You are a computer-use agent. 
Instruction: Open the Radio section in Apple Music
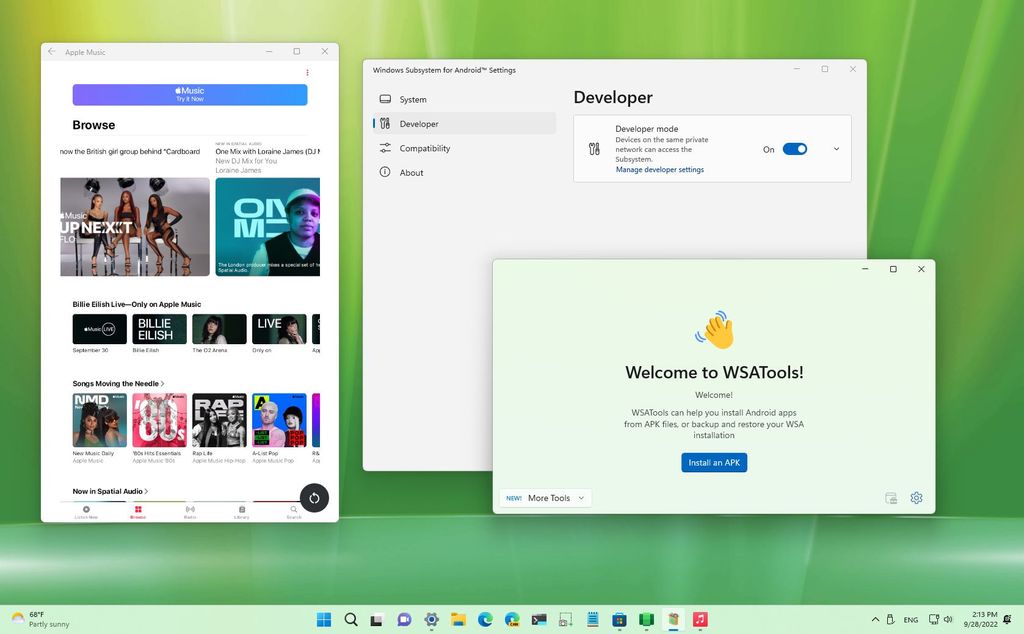click(x=190, y=510)
